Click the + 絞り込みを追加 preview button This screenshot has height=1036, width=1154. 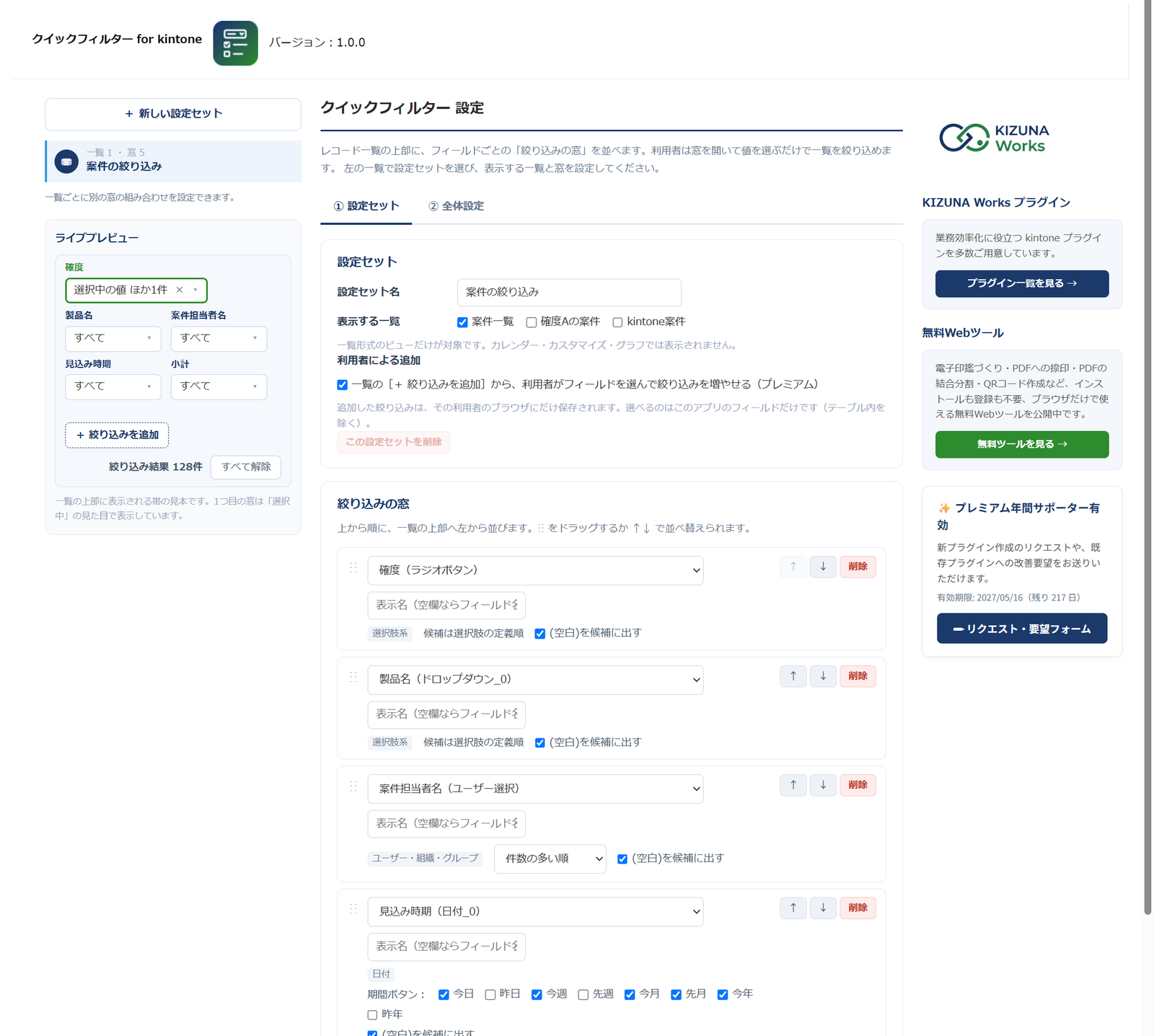(117, 435)
